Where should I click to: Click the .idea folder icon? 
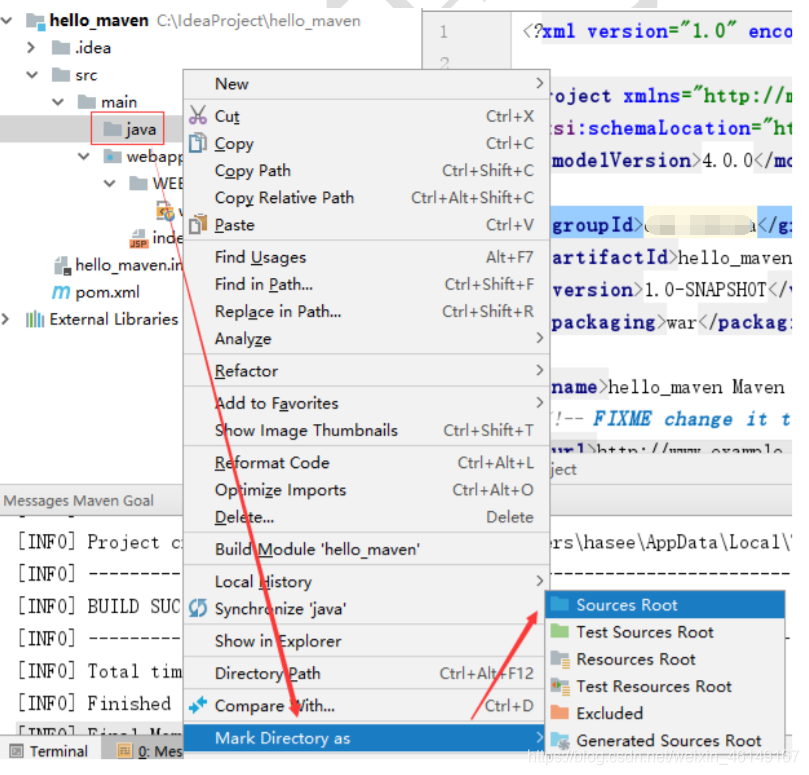point(61,47)
